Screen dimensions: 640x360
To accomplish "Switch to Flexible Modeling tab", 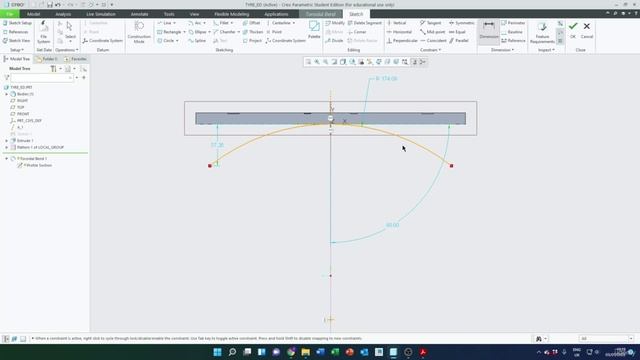I will (231, 14).
